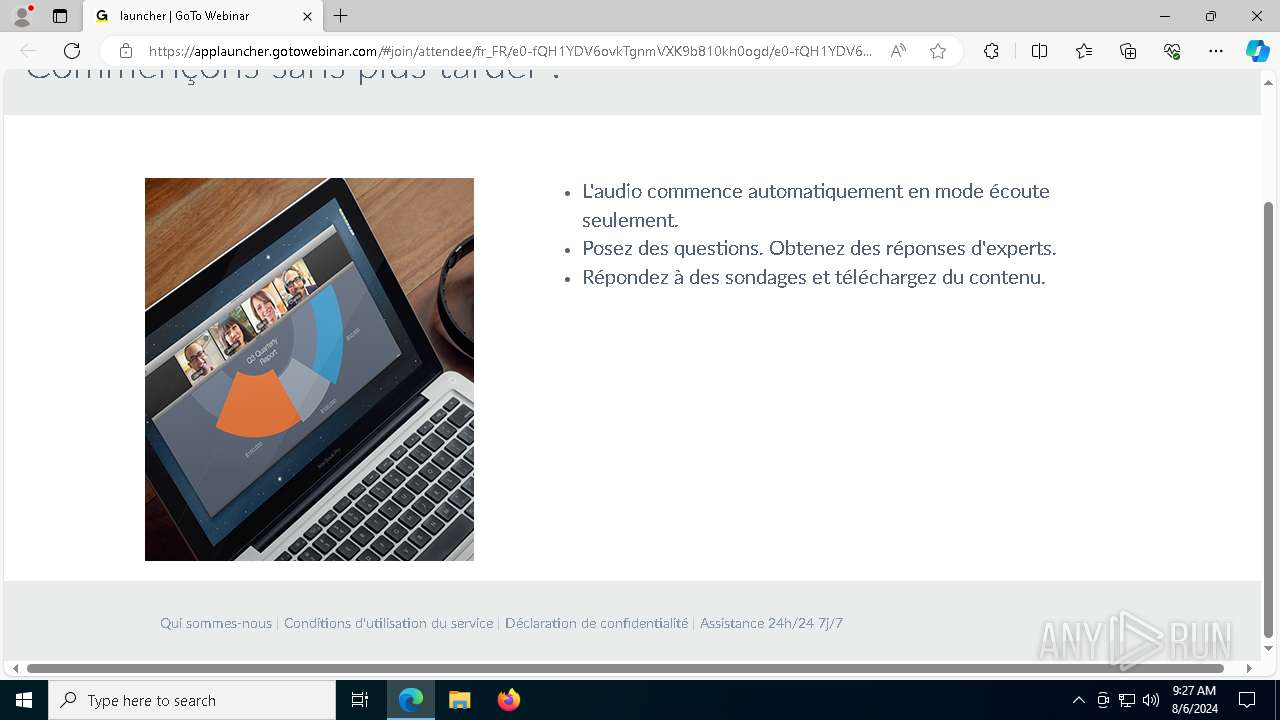Image resolution: width=1280 pixels, height=720 pixels.
Task: Open Conditions d'utilisation du service link
Action: pos(389,623)
